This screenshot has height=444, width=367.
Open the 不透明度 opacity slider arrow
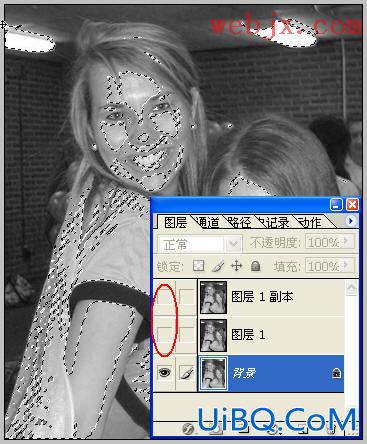coord(347,241)
